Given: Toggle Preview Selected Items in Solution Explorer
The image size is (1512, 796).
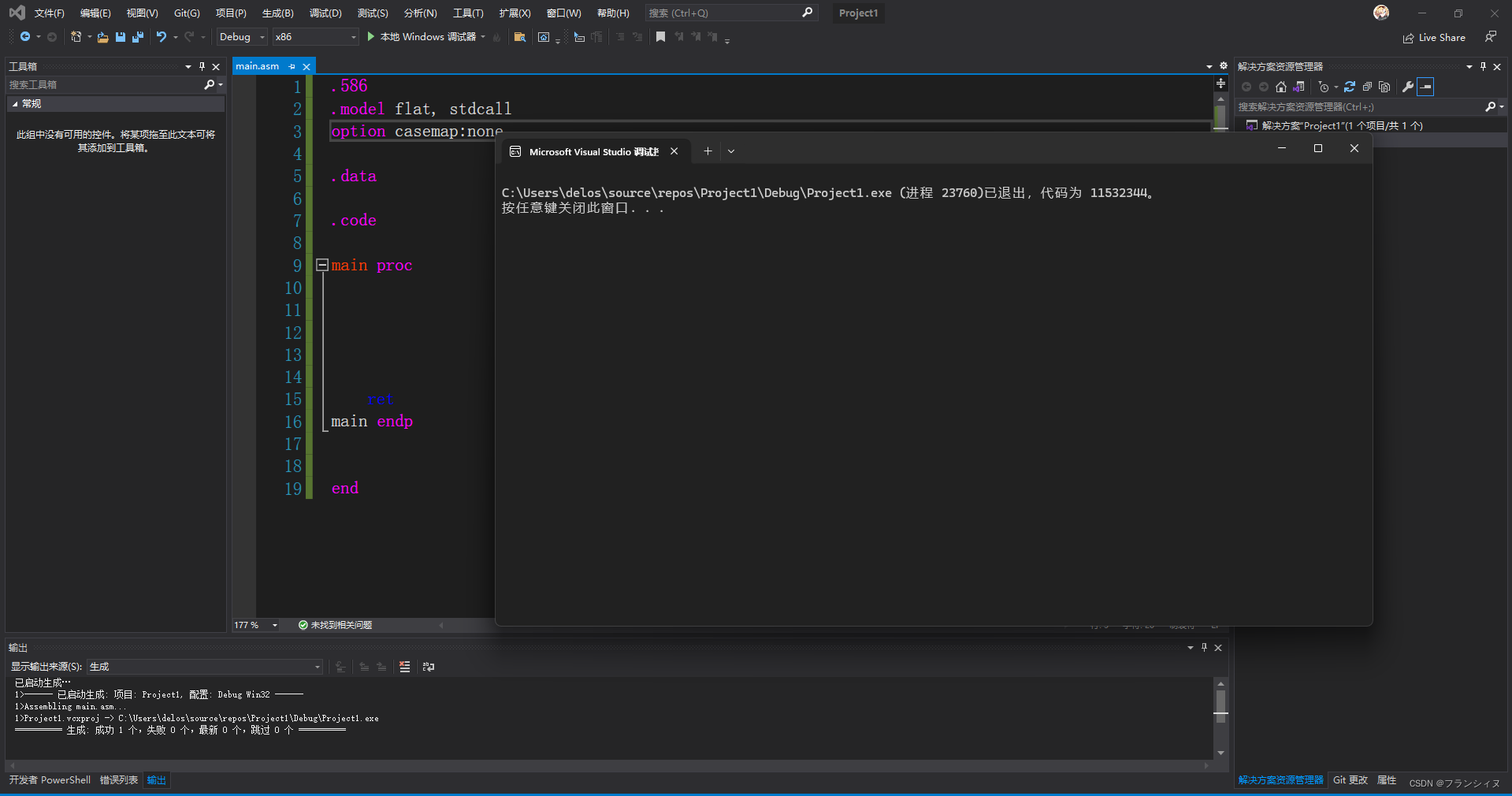Looking at the screenshot, I should tap(1425, 87).
